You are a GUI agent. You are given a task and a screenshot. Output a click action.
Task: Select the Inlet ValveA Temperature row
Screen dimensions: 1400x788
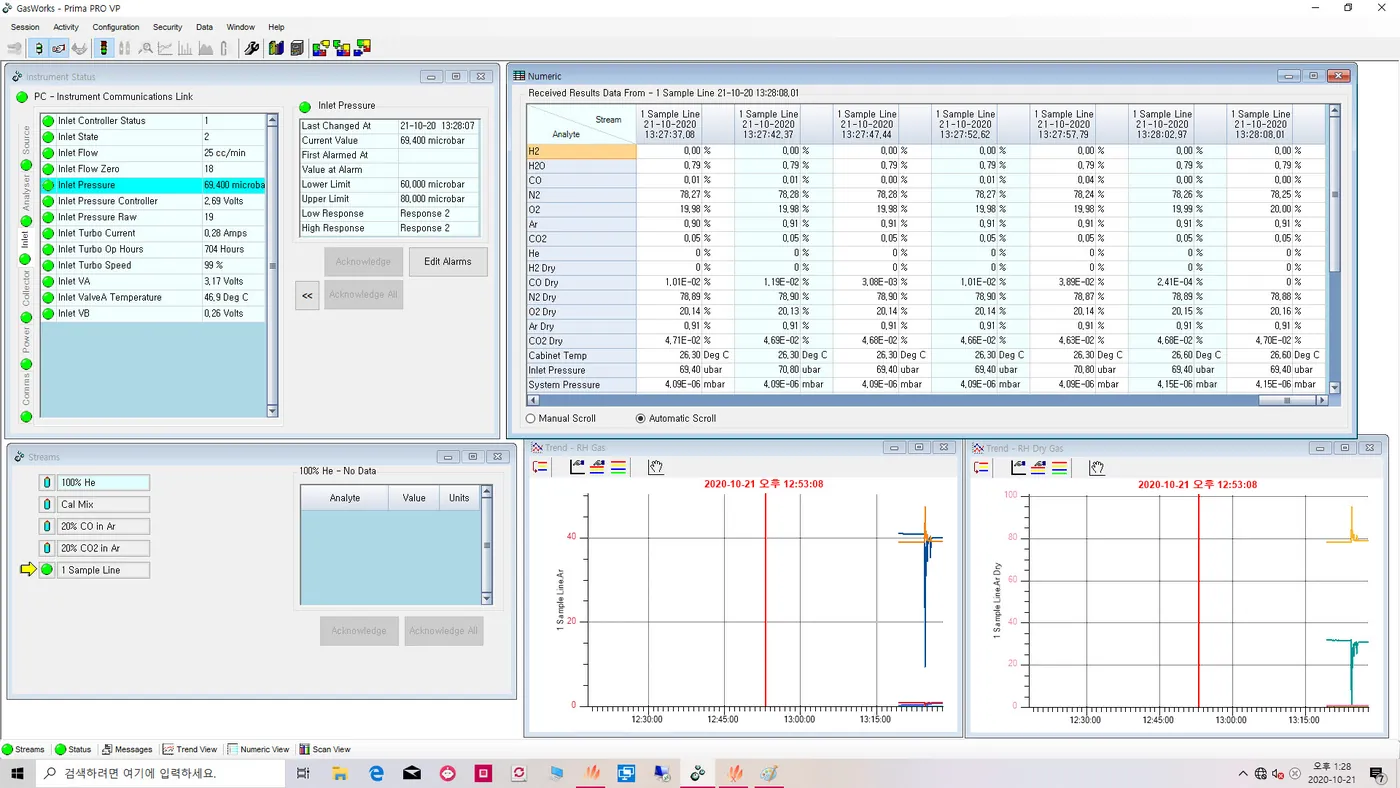tap(153, 297)
